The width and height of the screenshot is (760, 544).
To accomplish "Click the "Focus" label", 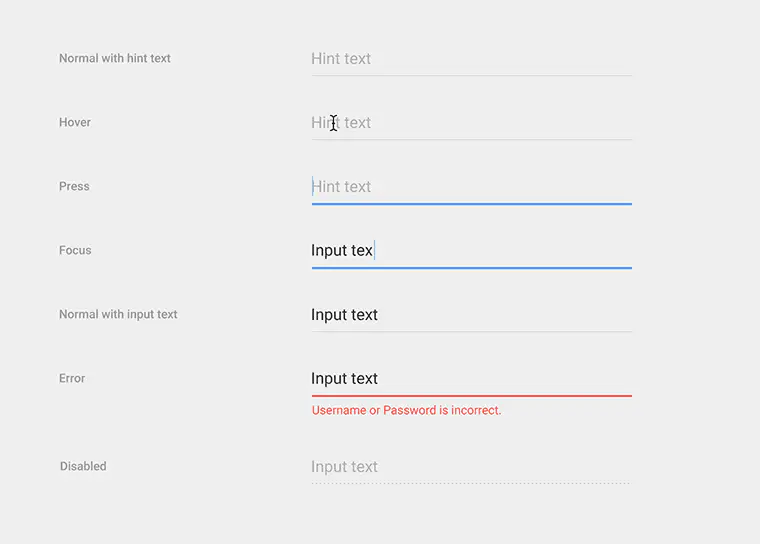I will [75, 251].
